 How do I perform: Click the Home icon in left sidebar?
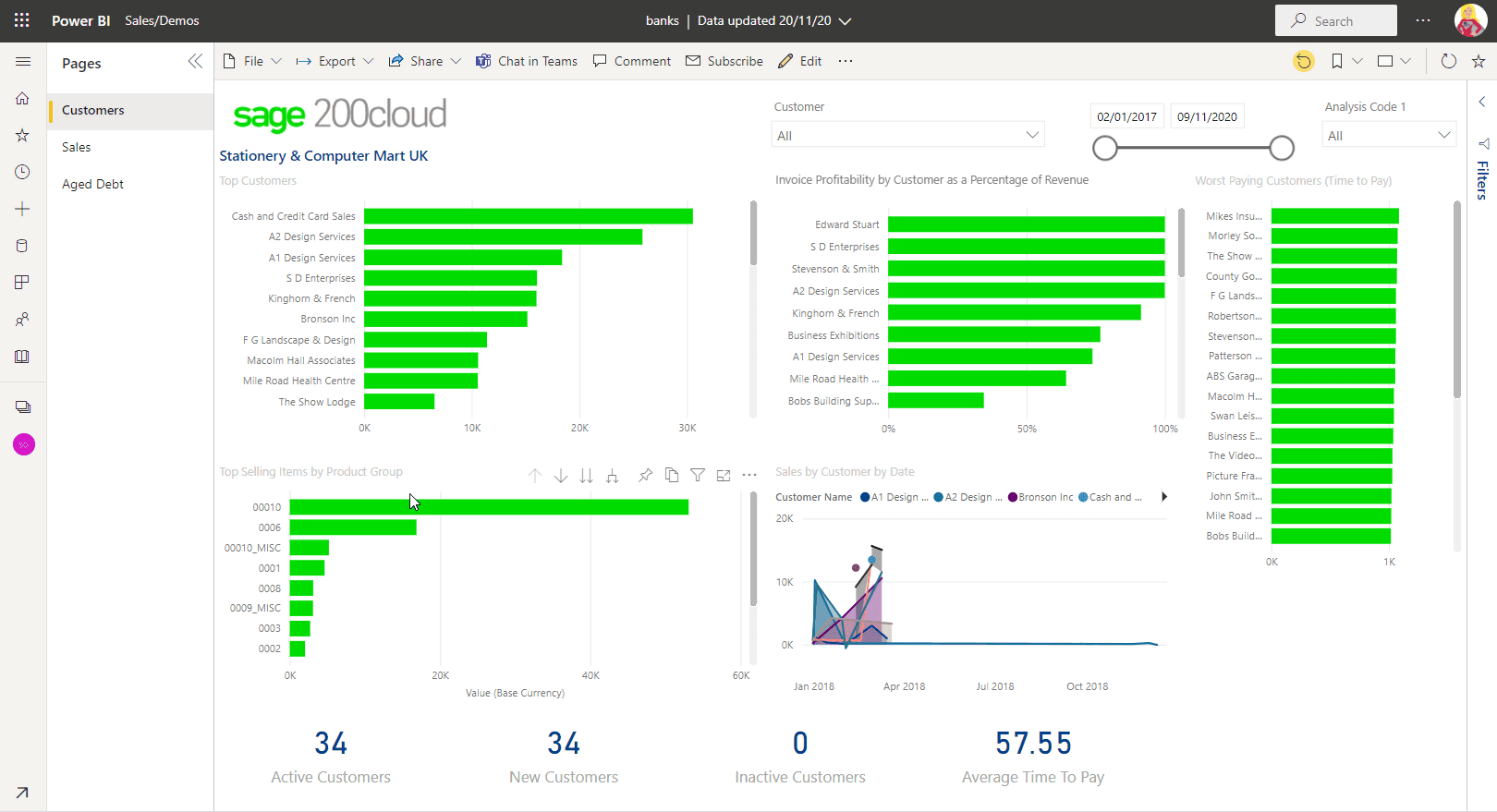pyautogui.click(x=22, y=99)
